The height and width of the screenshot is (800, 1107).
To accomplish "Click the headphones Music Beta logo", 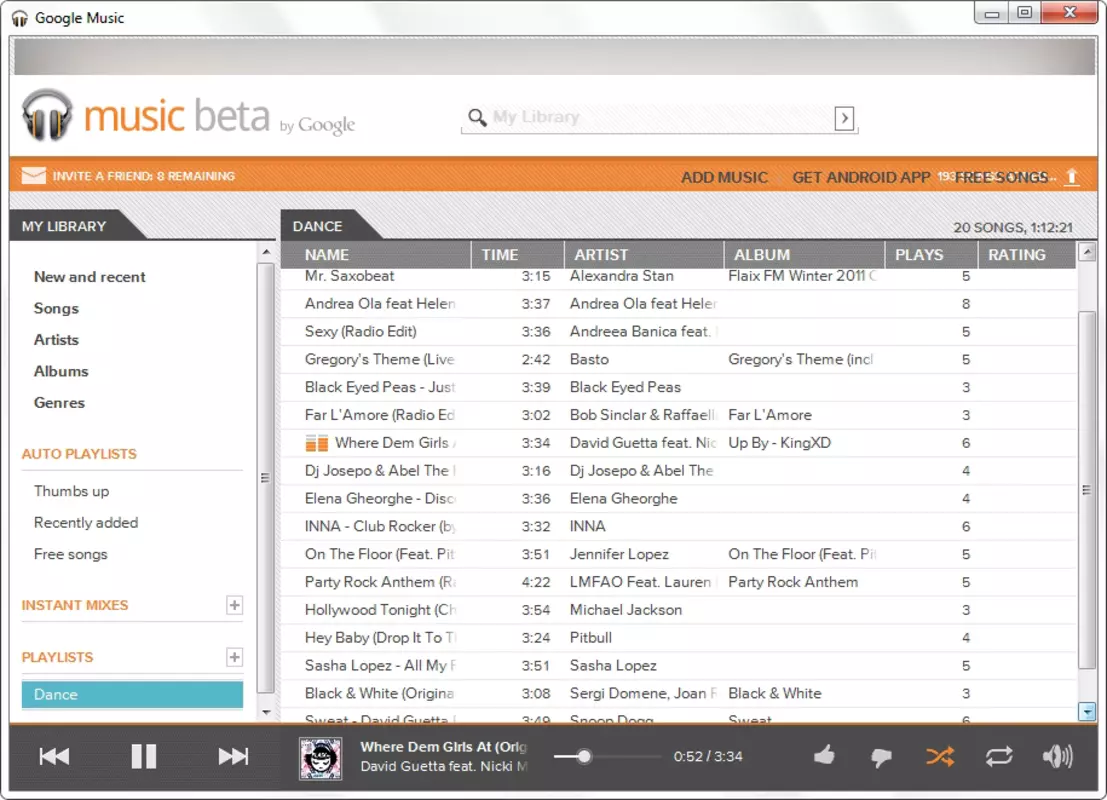I will [x=189, y=116].
